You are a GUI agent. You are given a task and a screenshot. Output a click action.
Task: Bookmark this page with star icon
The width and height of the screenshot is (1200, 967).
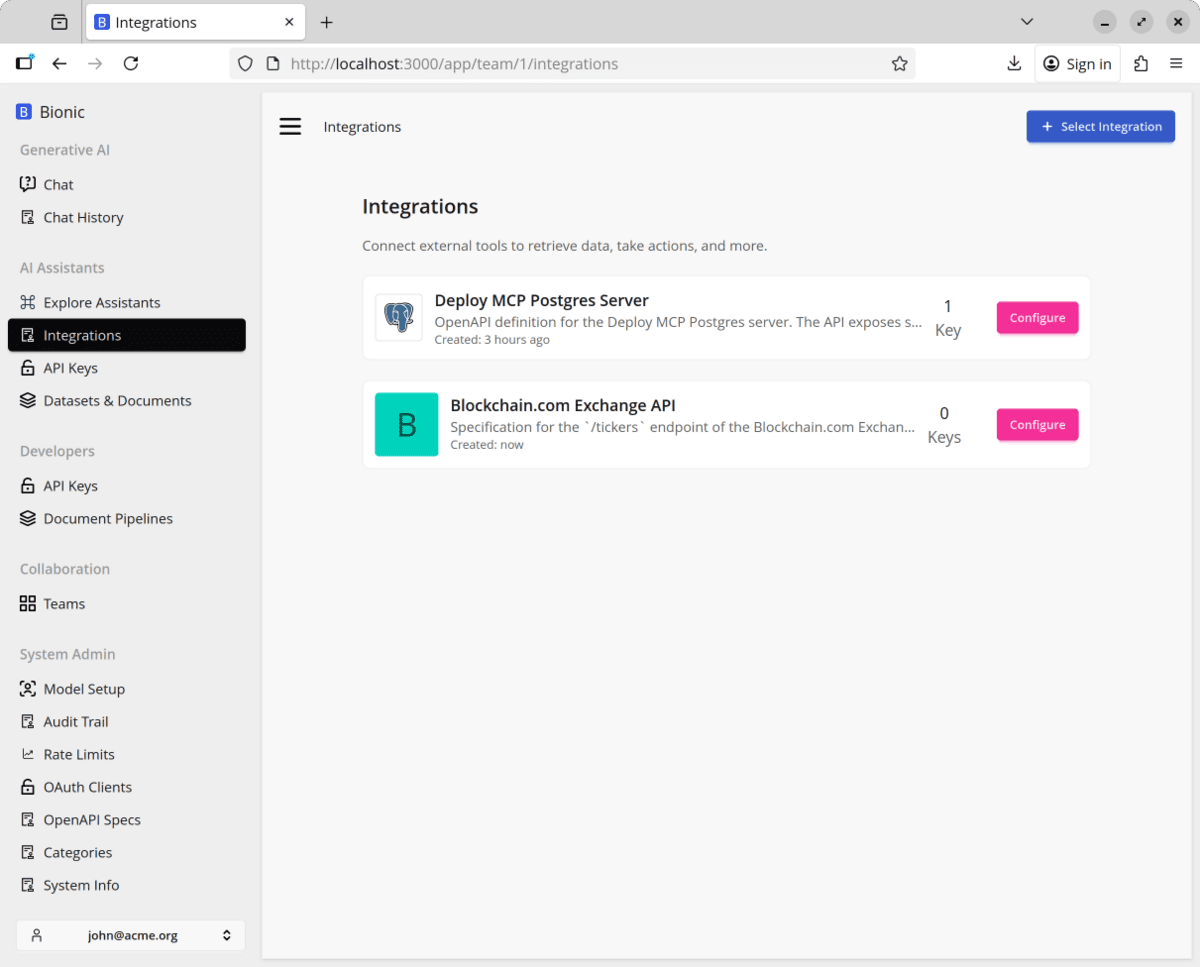pos(899,64)
